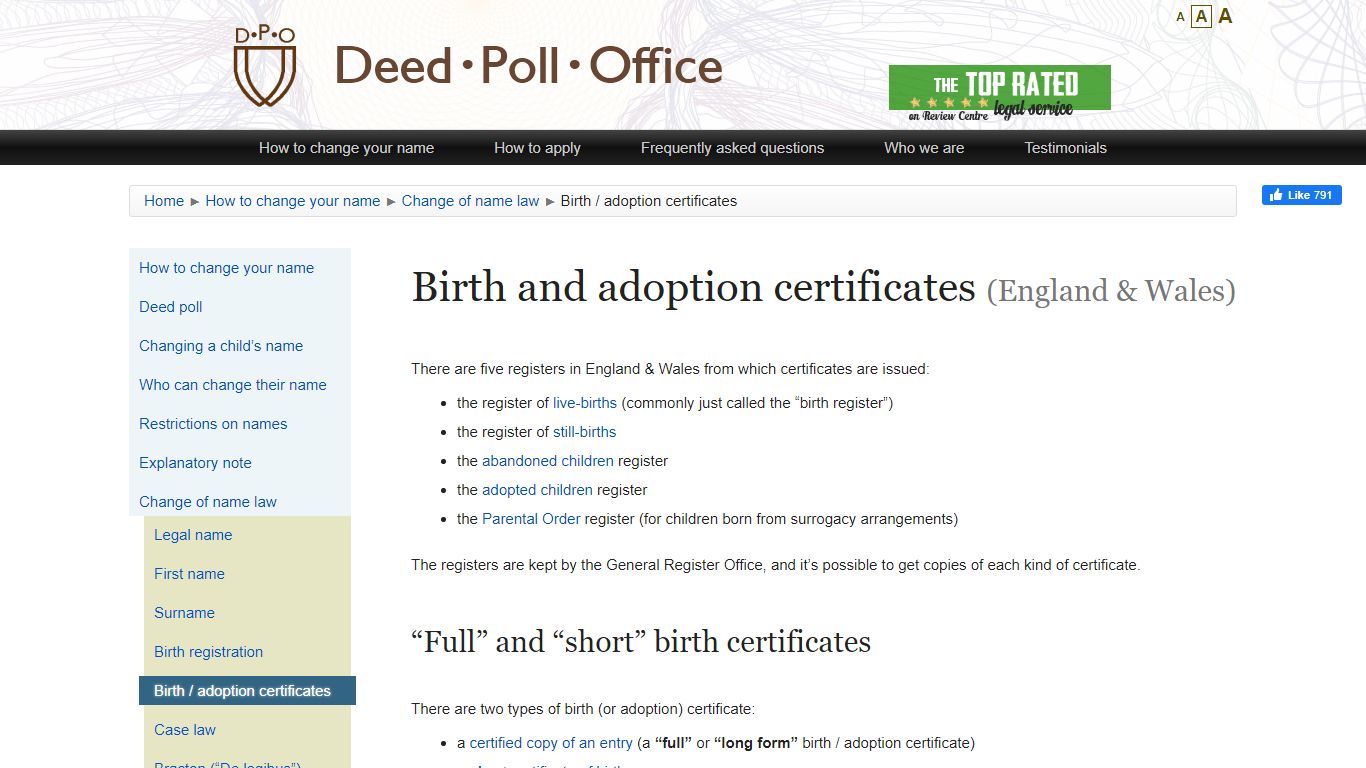Open How to change your name sidebar link

tap(226, 268)
